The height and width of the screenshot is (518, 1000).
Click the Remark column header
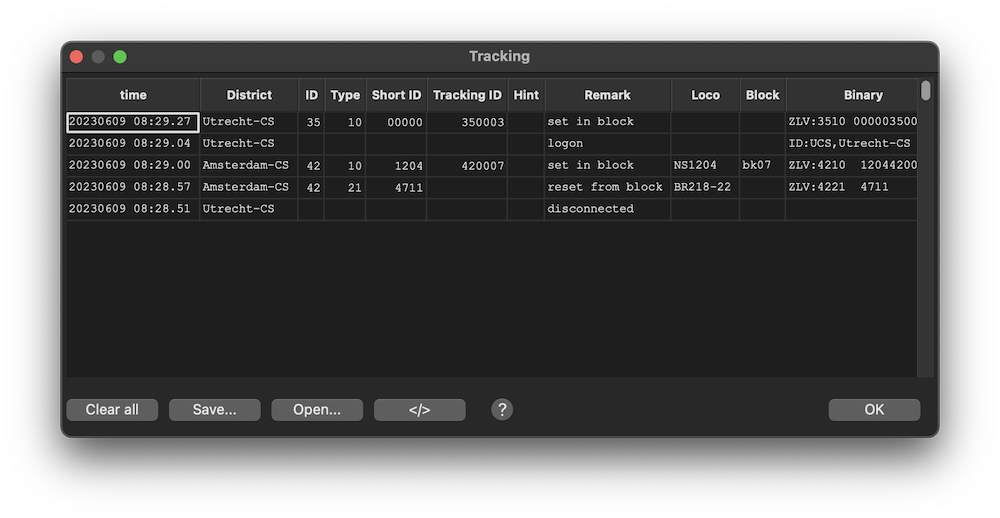coord(607,95)
